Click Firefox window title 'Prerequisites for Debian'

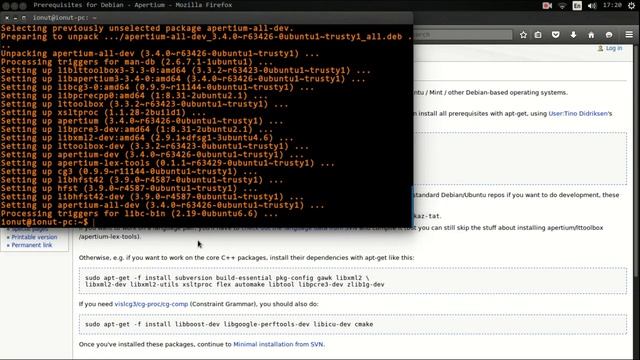[x=133, y=5]
